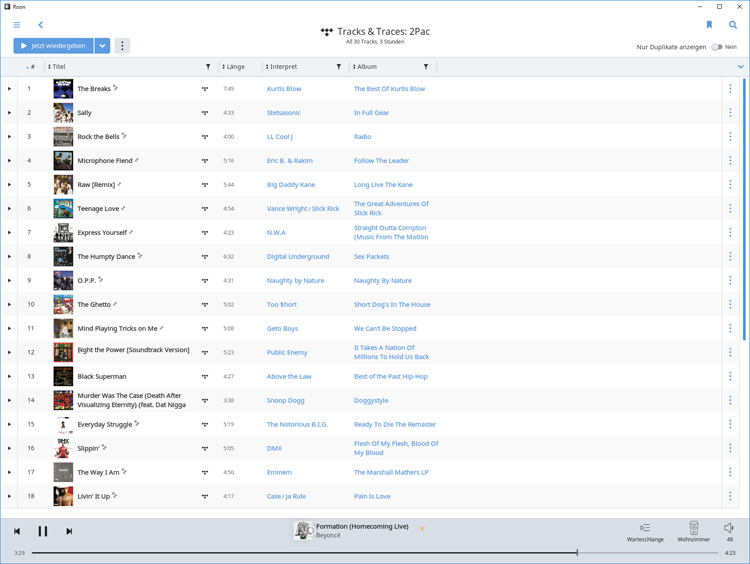The height and width of the screenshot is (564, 750).
Task: Open more options for Sally row
Action: pos(730,112)
